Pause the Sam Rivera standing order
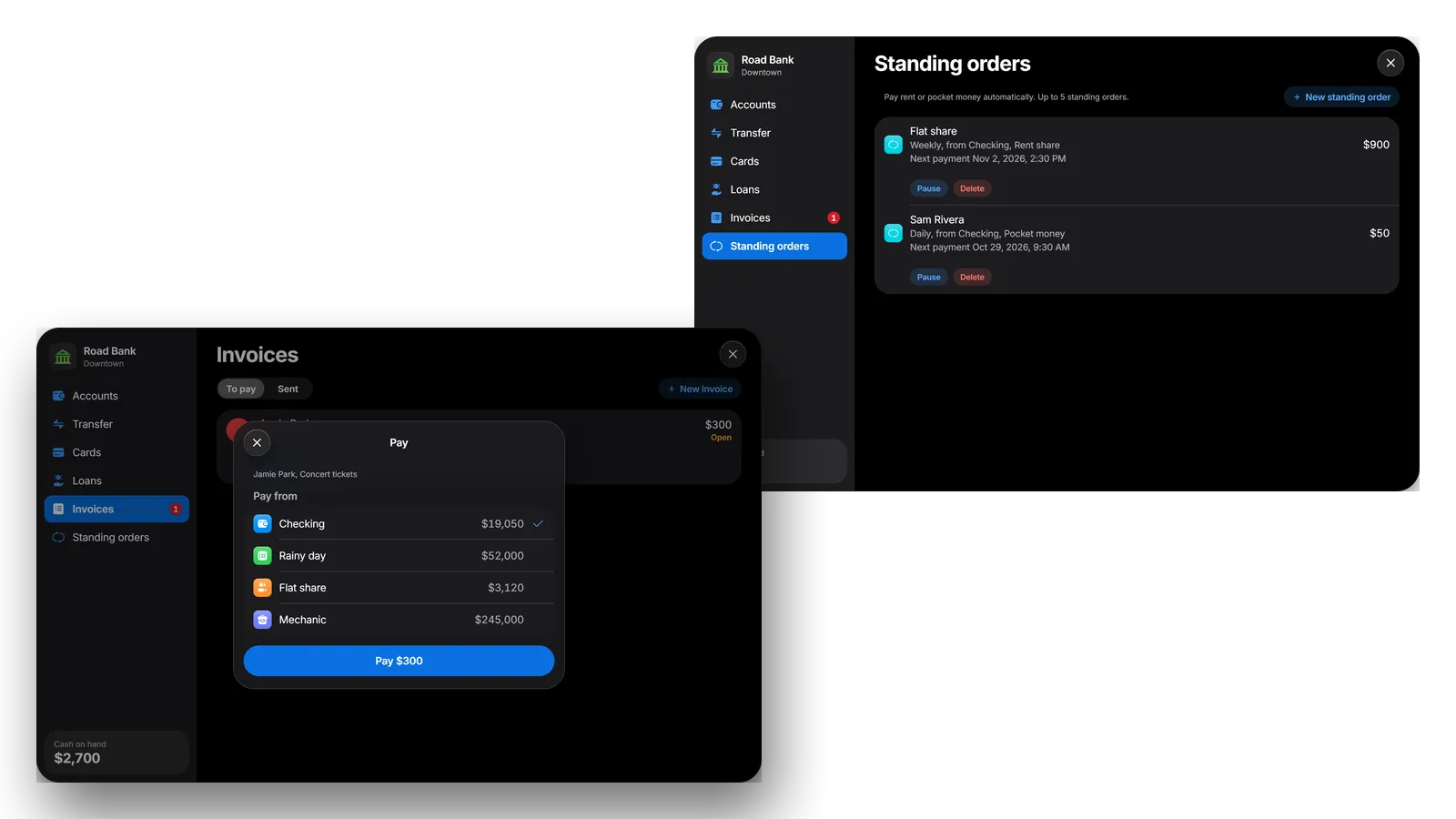Viewport: 1456px width, 819px height. [928, 277]
